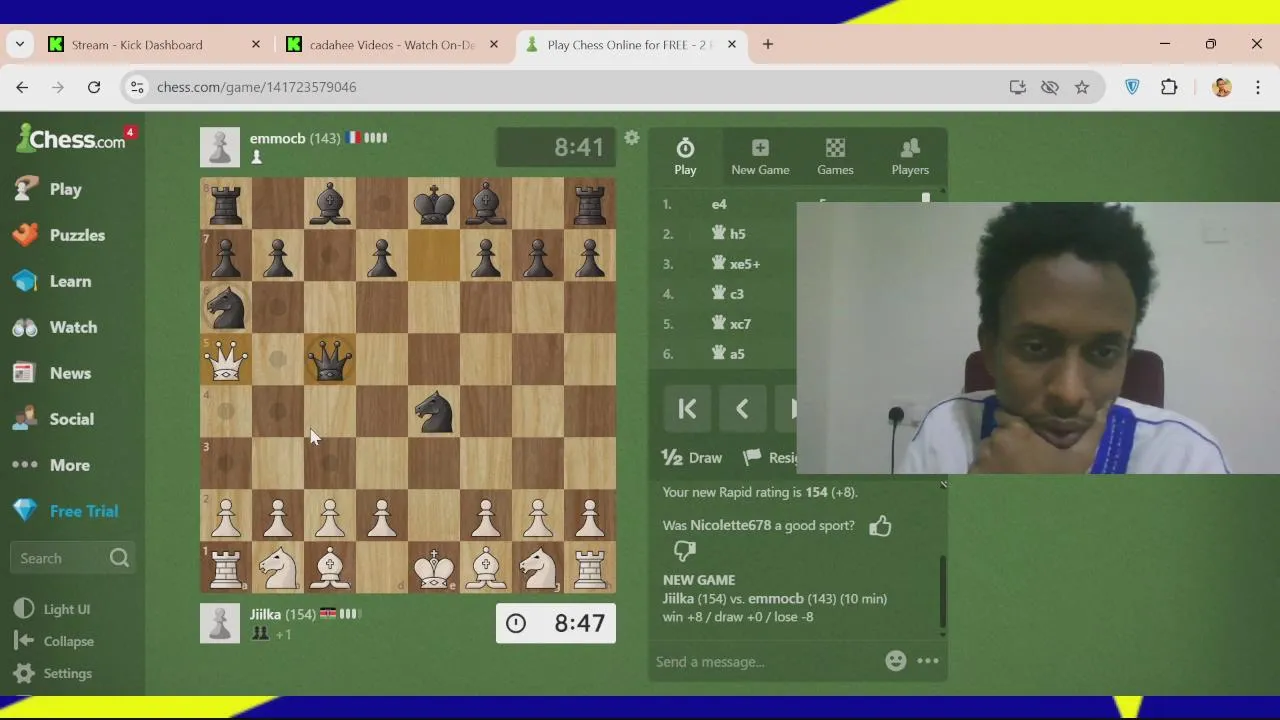Click the black knight on a6
This screenshot has height=720, width=1280.
tap(226, 308)
